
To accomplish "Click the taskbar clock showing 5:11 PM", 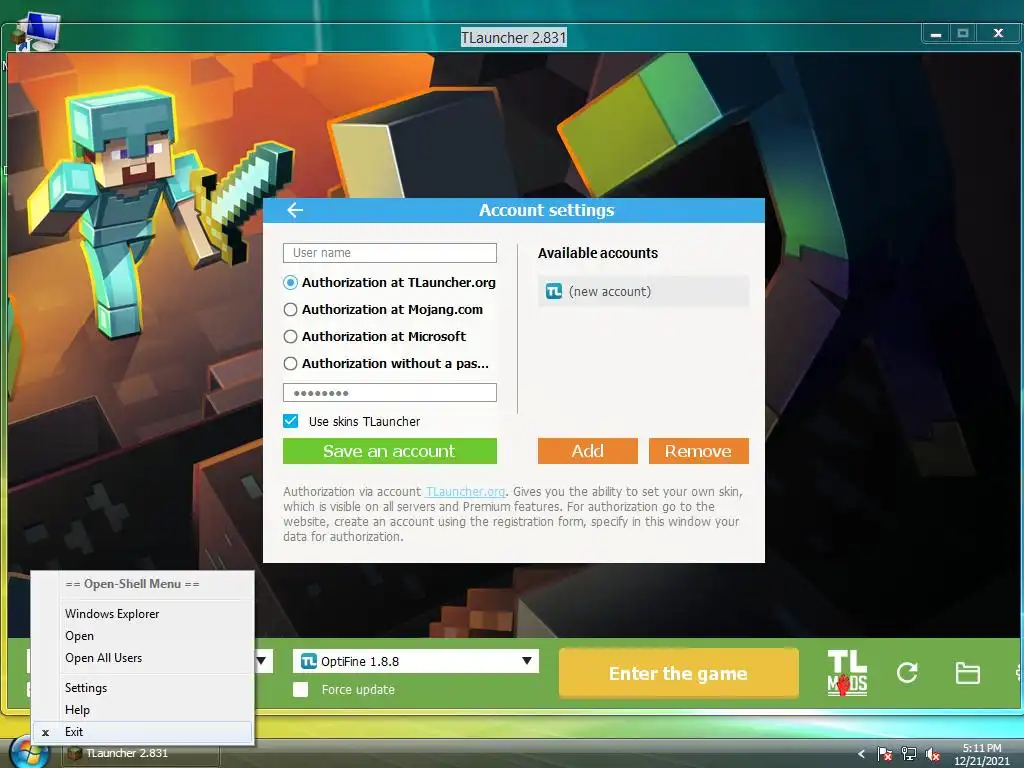I will 982,754.
